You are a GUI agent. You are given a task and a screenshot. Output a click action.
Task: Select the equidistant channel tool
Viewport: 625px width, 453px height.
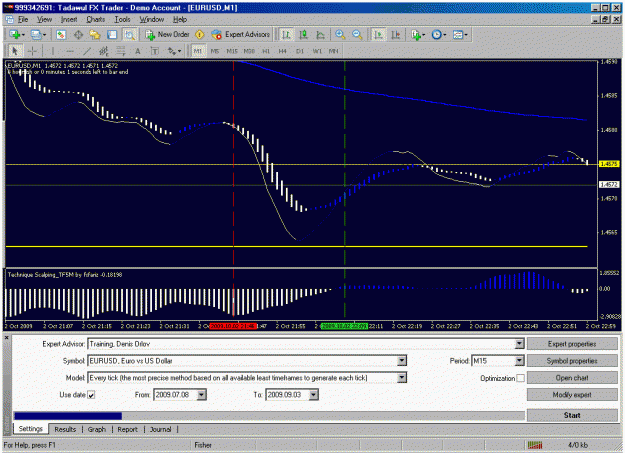[104, 51]
